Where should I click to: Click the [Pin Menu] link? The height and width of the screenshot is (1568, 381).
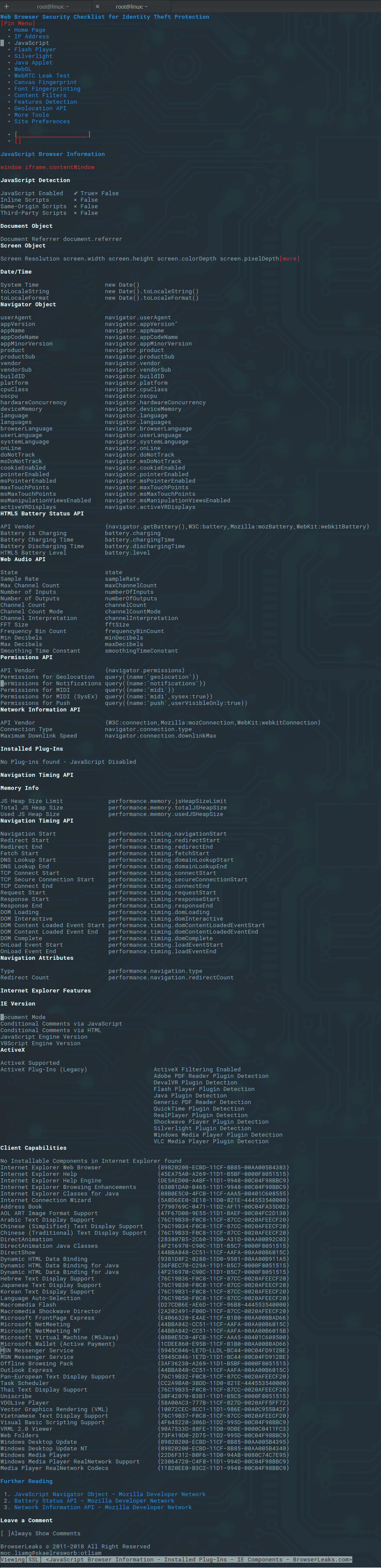pyautogui.click(x=18, y=23)
